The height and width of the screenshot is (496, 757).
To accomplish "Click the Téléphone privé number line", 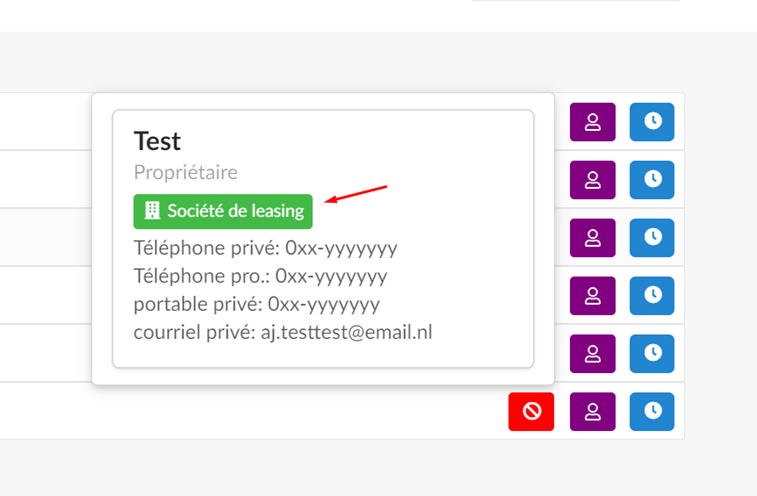I will coord(266,248).
